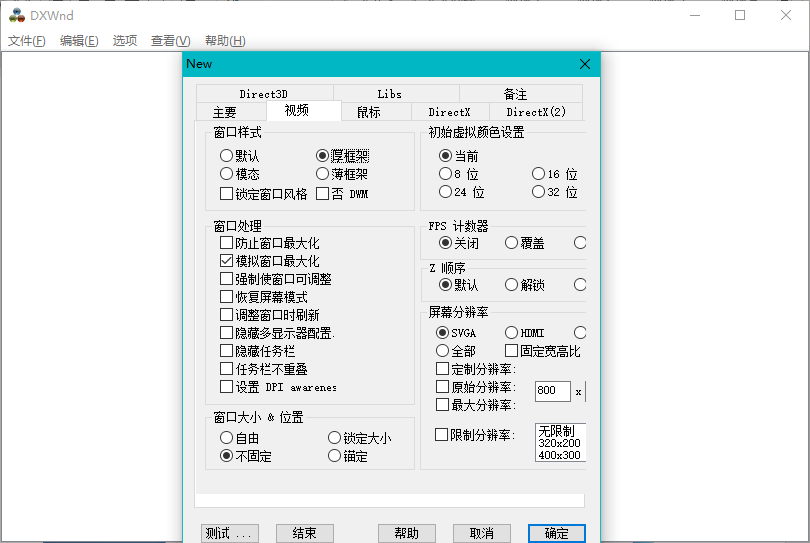Click the 取消 button
810x543 pixels.
click(482, 533)
